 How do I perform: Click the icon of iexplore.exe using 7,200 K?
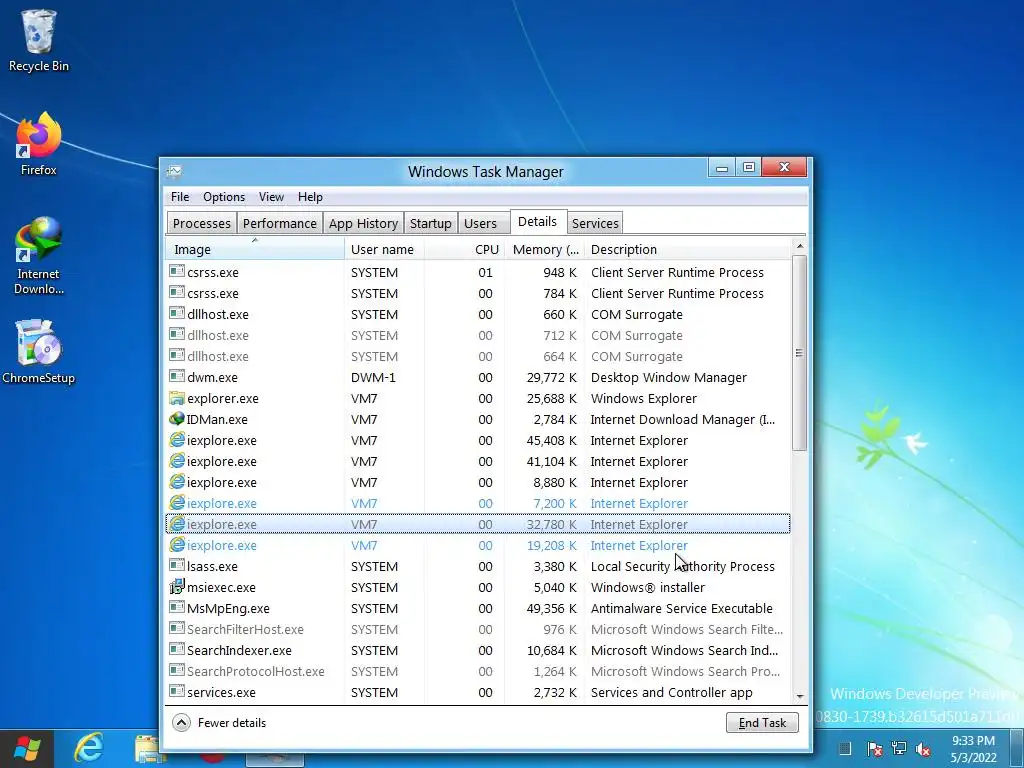pyautogui.click(x=176, y=502)
